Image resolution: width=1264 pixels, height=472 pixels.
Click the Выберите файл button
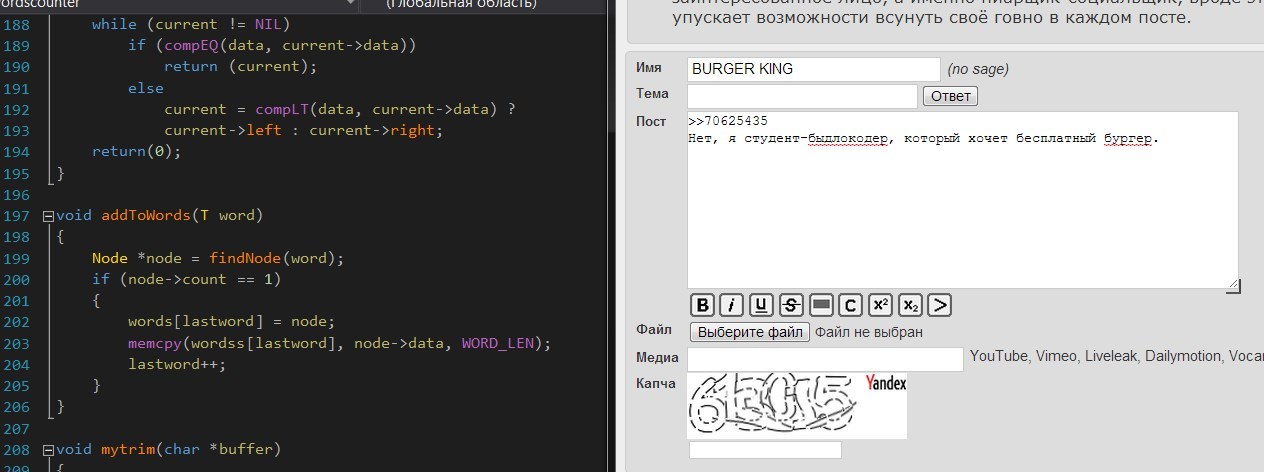[750, 331]
